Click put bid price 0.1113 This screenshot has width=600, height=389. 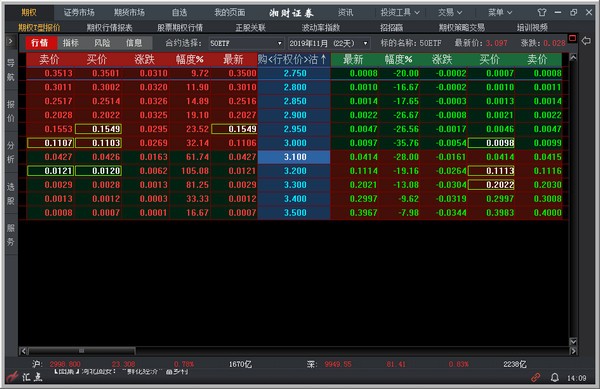coord(491,171)
